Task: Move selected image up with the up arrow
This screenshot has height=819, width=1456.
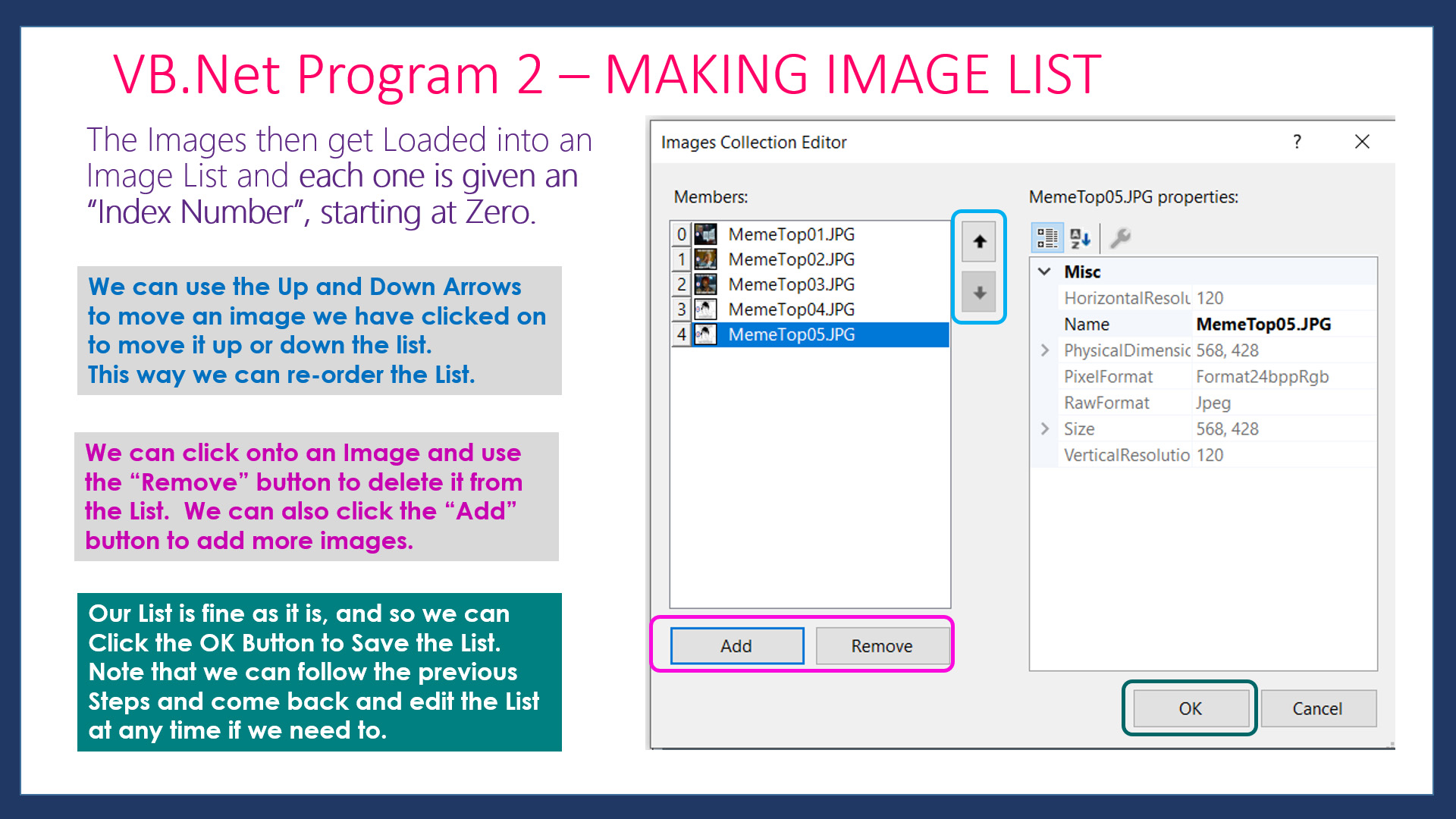Action: click(979, 242)
